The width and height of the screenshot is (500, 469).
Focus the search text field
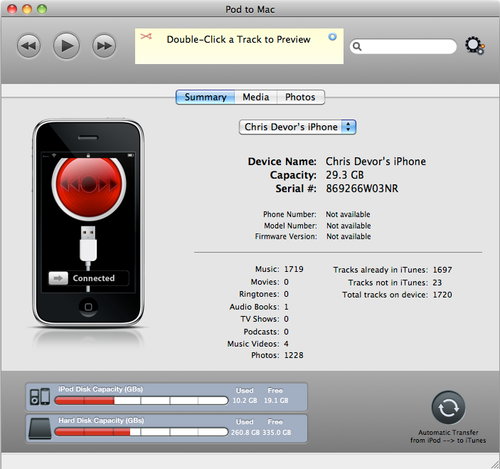(x=403, y=46)
